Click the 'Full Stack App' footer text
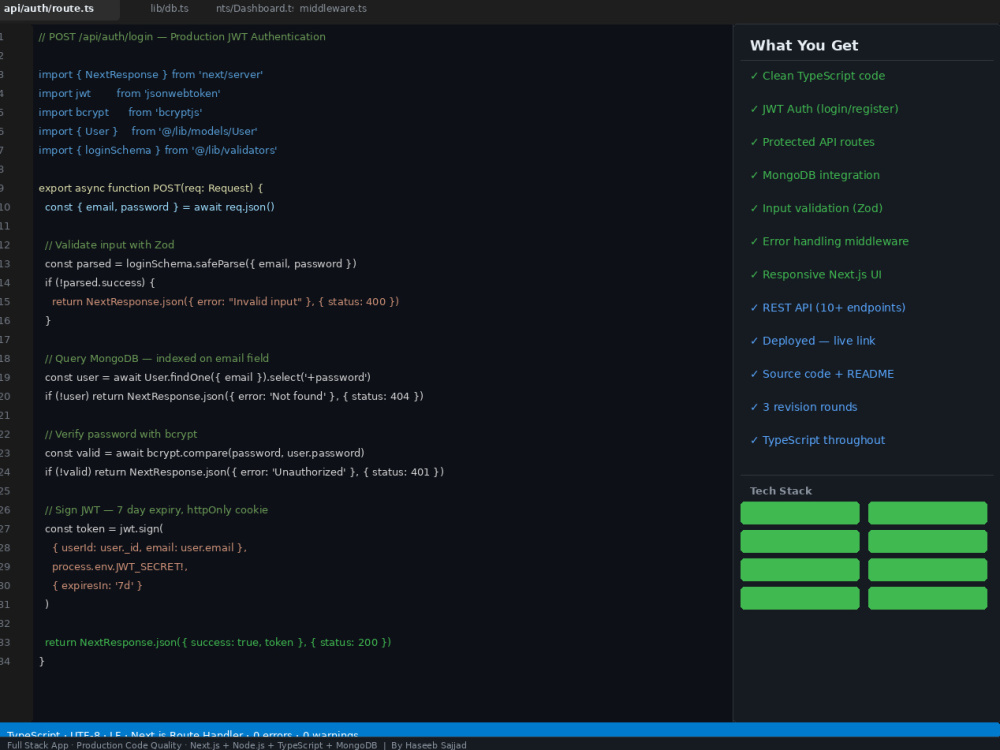The height and width of the screenshot is (750, 1000). point(38,745)
